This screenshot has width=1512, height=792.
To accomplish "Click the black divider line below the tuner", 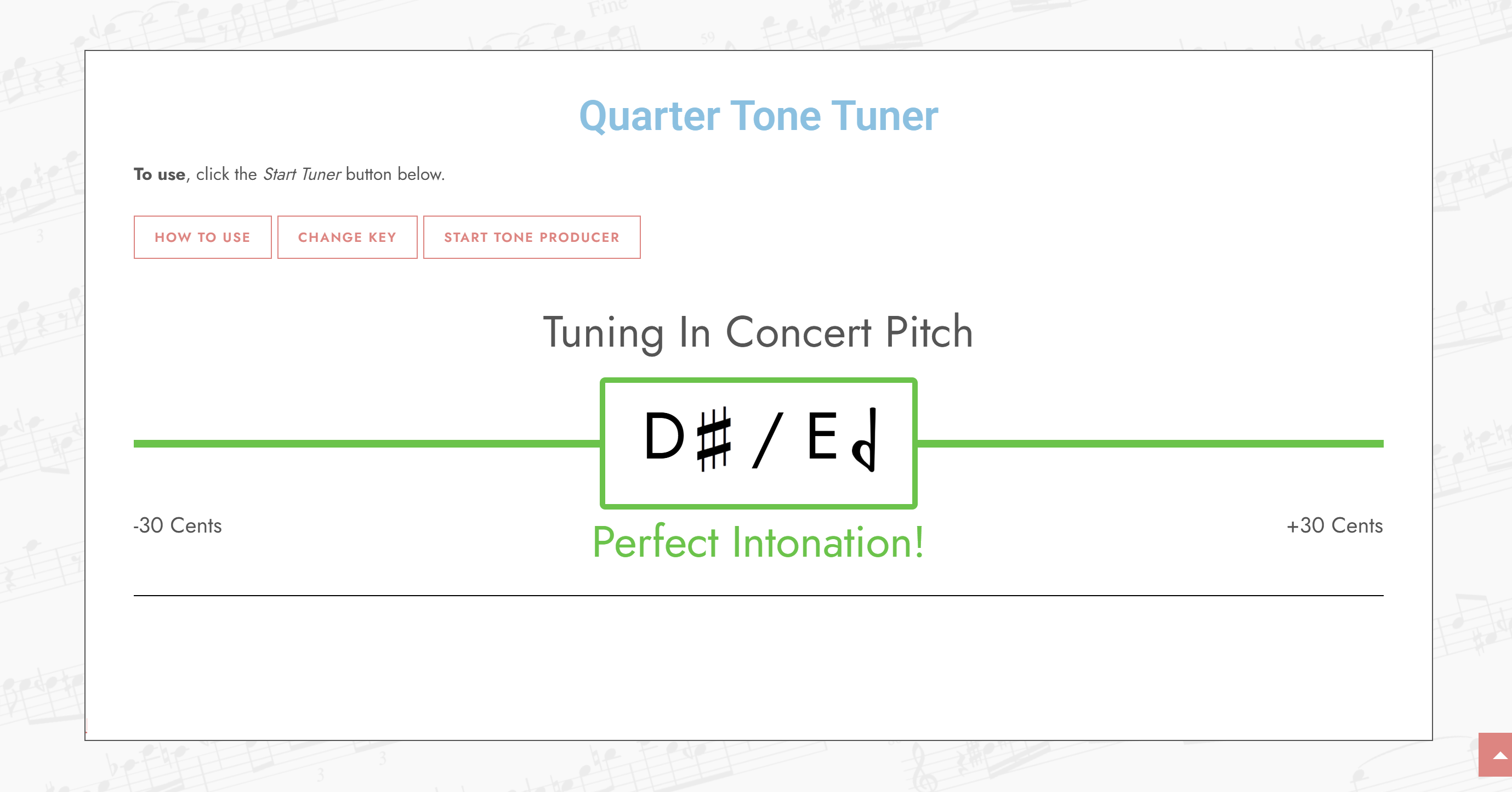I will click(758, 595).
